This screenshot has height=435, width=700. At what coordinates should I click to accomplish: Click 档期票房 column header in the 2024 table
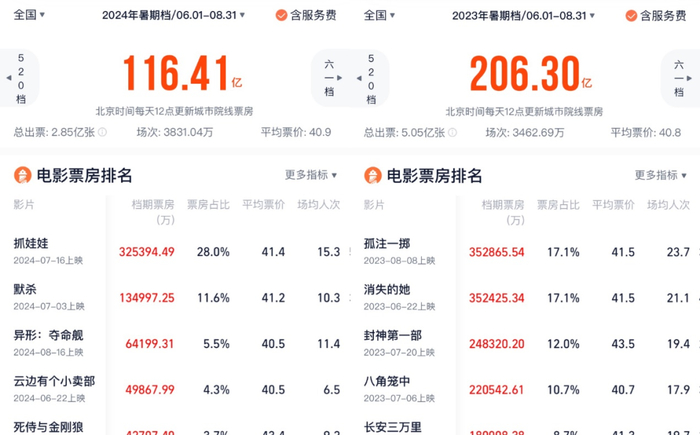coord(153,212)
